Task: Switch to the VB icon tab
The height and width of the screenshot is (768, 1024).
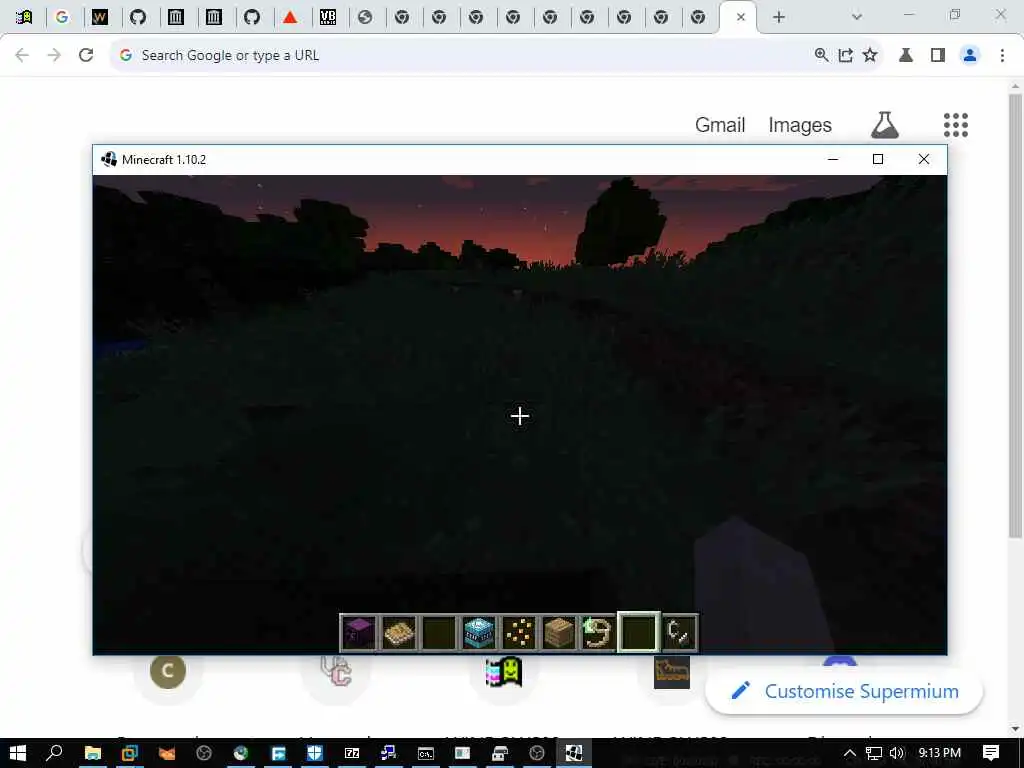Action: coord(328,17)
